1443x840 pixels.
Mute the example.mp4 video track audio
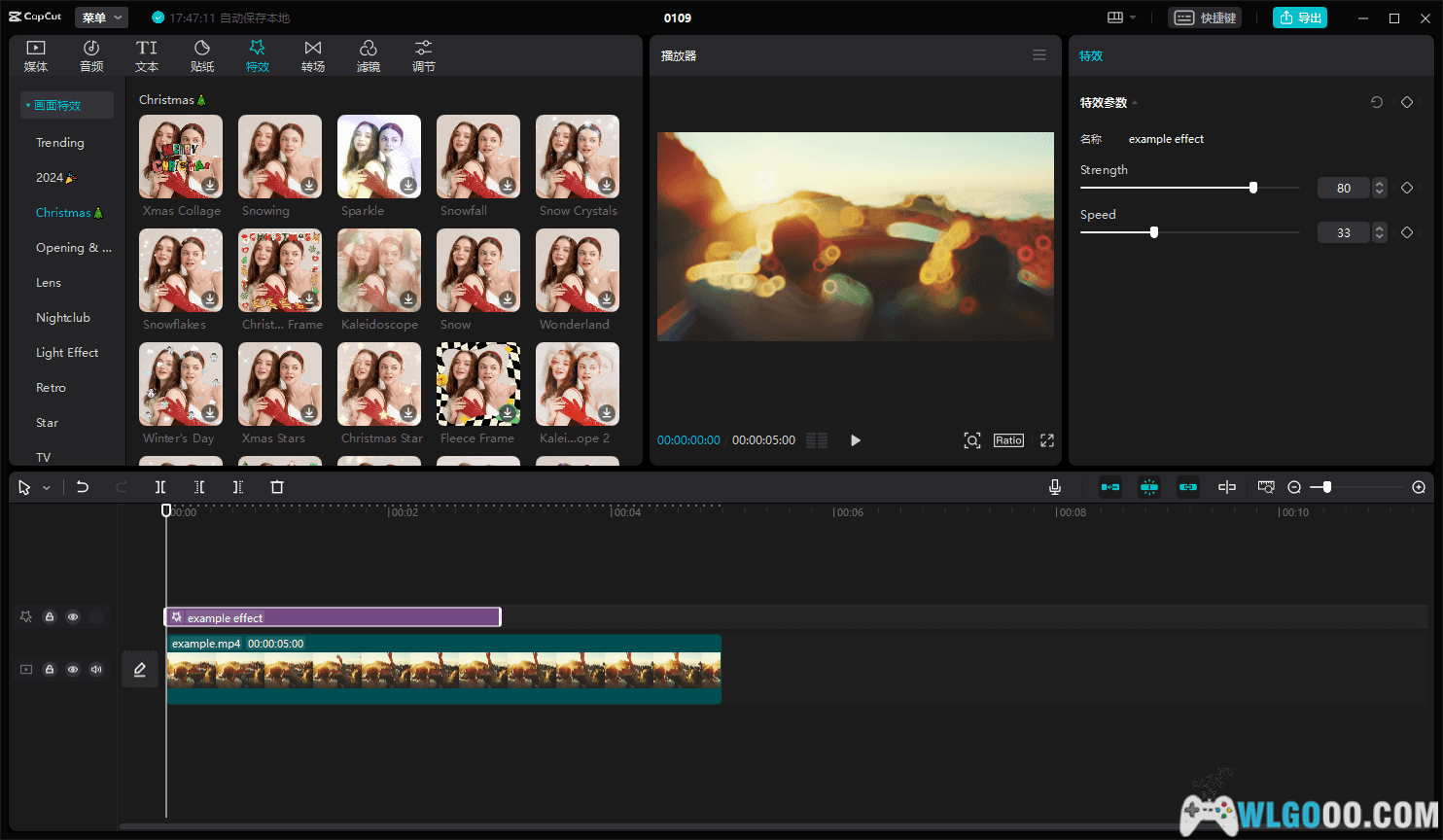pyautogui.click(x=96, y=669)
